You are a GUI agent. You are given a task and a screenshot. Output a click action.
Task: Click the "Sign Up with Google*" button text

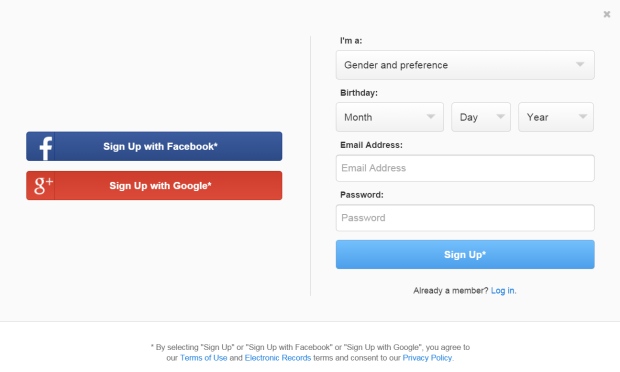point(160,186)
